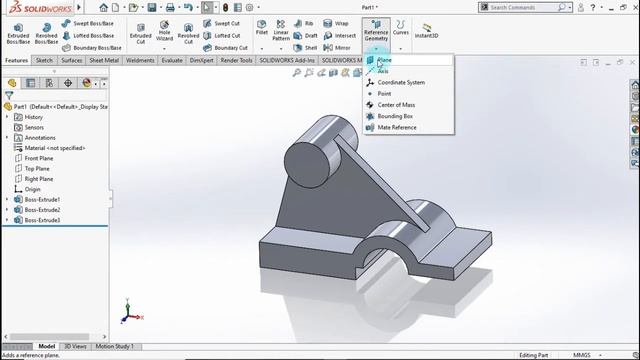
Task: Click Swept Boss/Base feature
Action: click(x=88, y=23)
